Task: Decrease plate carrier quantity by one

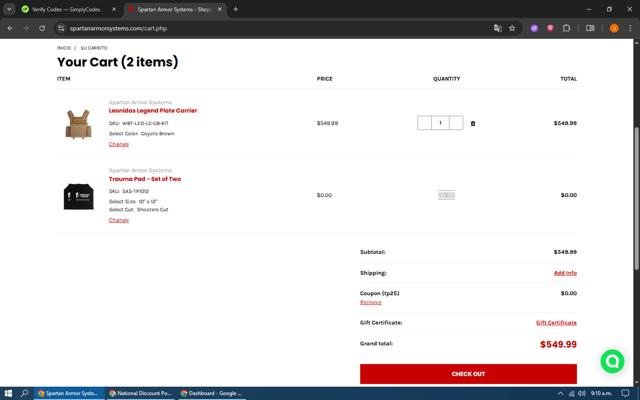Action: [x=424, y=123]
